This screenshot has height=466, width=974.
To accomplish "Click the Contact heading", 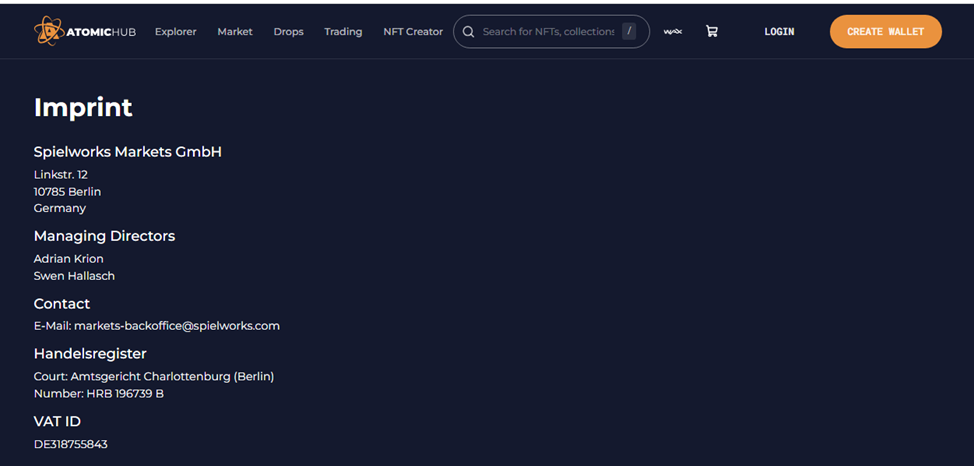I will click(x=61, y=303).
